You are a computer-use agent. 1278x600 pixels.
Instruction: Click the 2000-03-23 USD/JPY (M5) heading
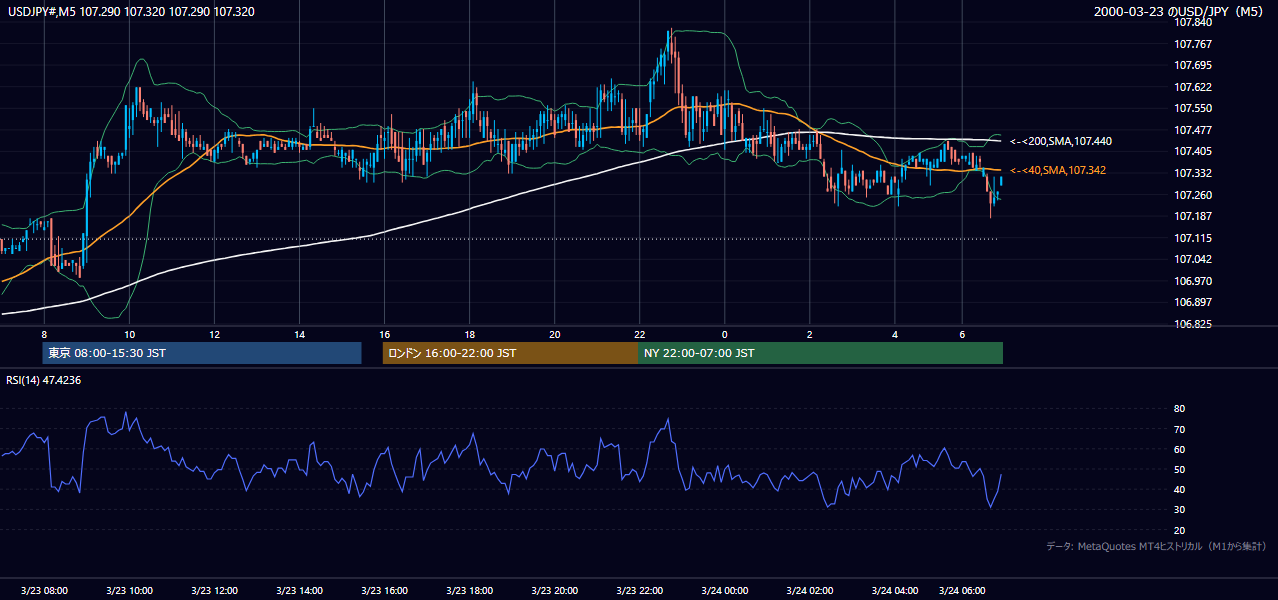pos(1180,12)
